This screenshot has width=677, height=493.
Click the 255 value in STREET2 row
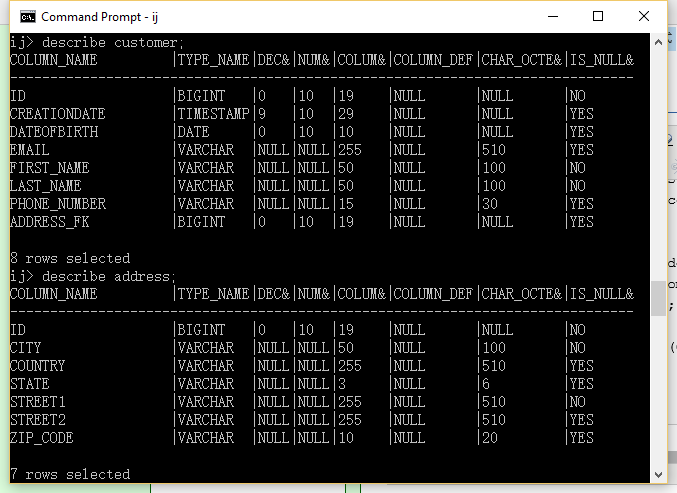click(x=350, y=420)
